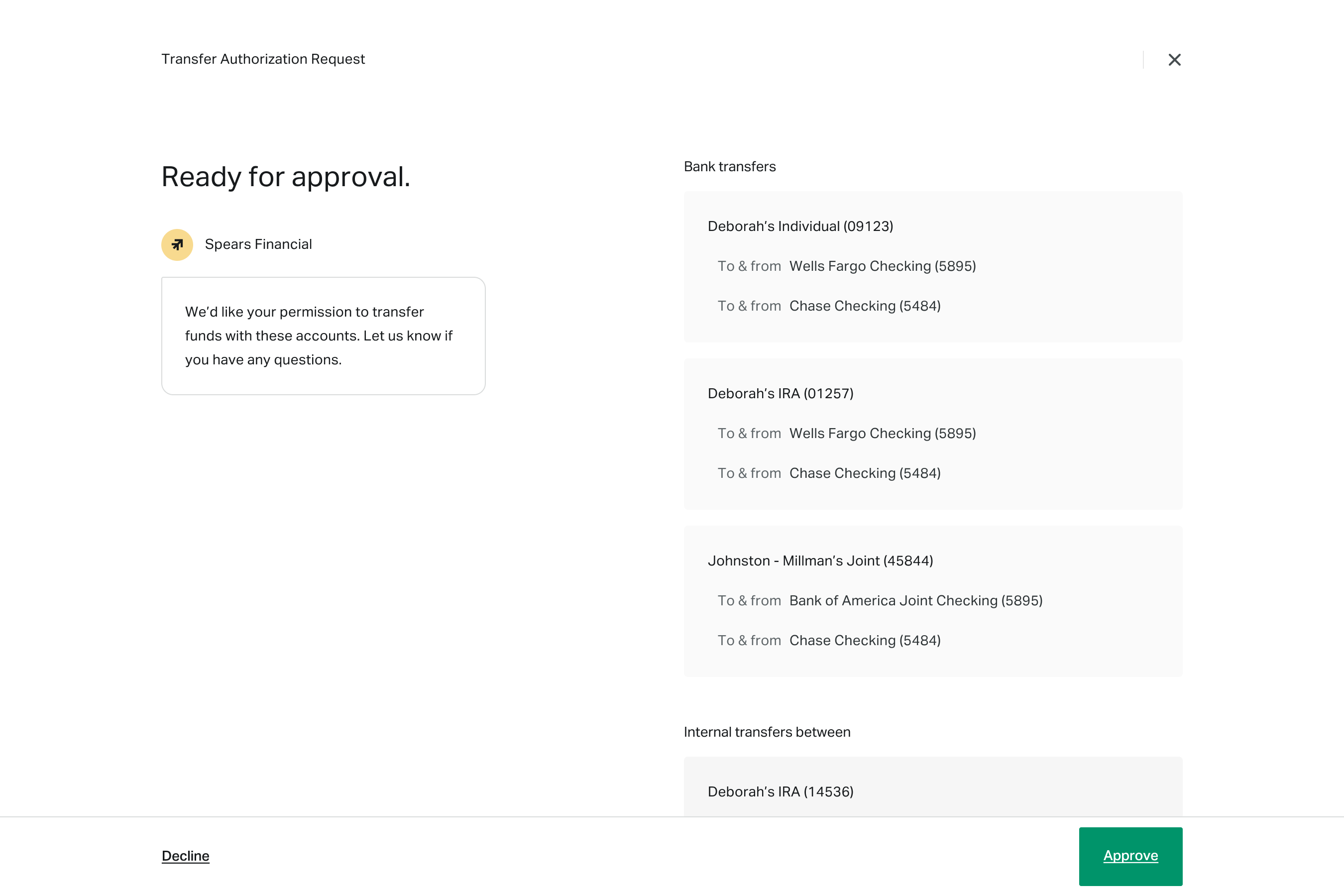Select the Deborah's IRA (01257) heading
This screenshot has height=896, width=1344.
(x=781, y=394)
